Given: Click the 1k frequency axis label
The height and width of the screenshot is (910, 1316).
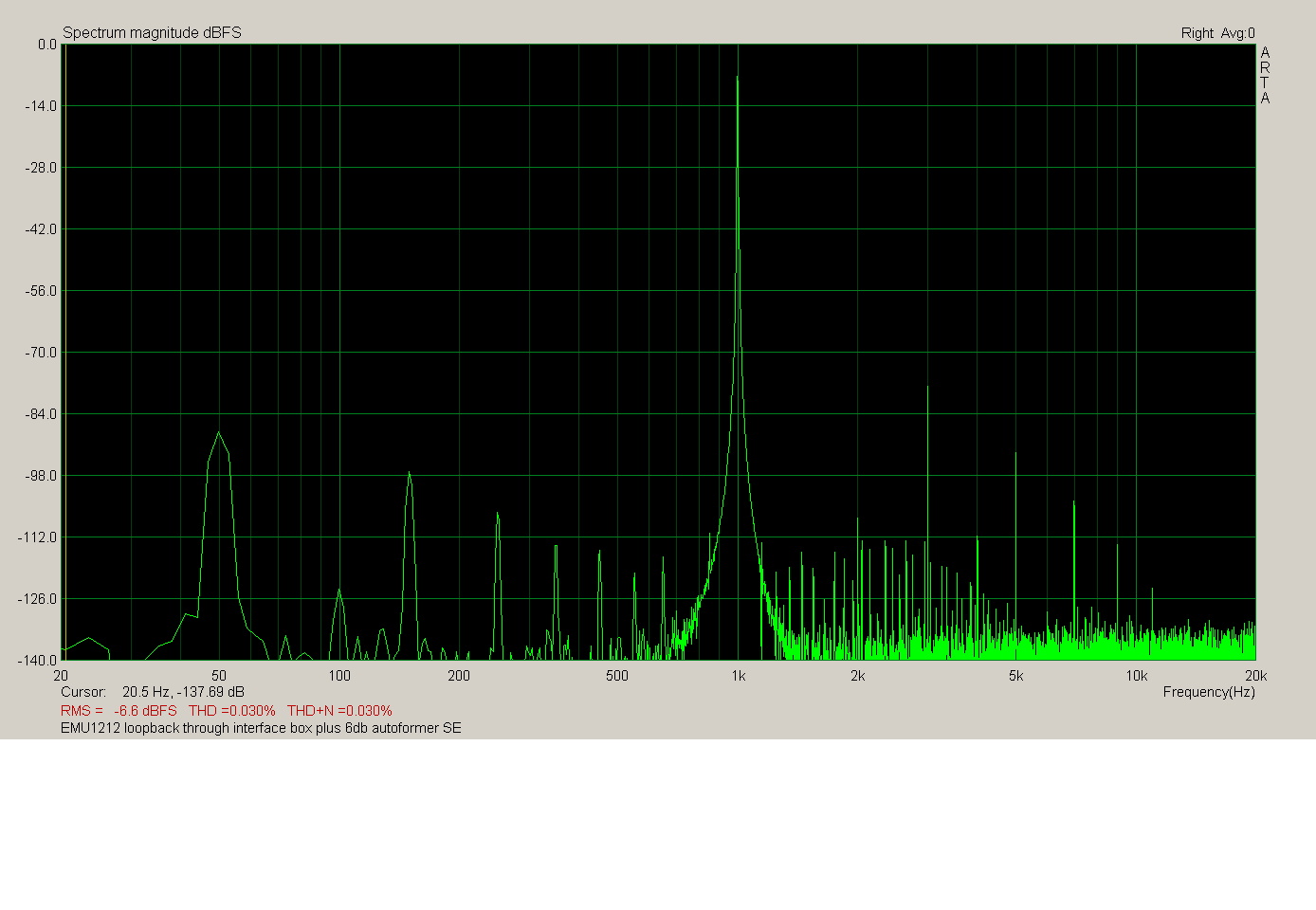Looking at the screenshot, I should coord(739,676).
